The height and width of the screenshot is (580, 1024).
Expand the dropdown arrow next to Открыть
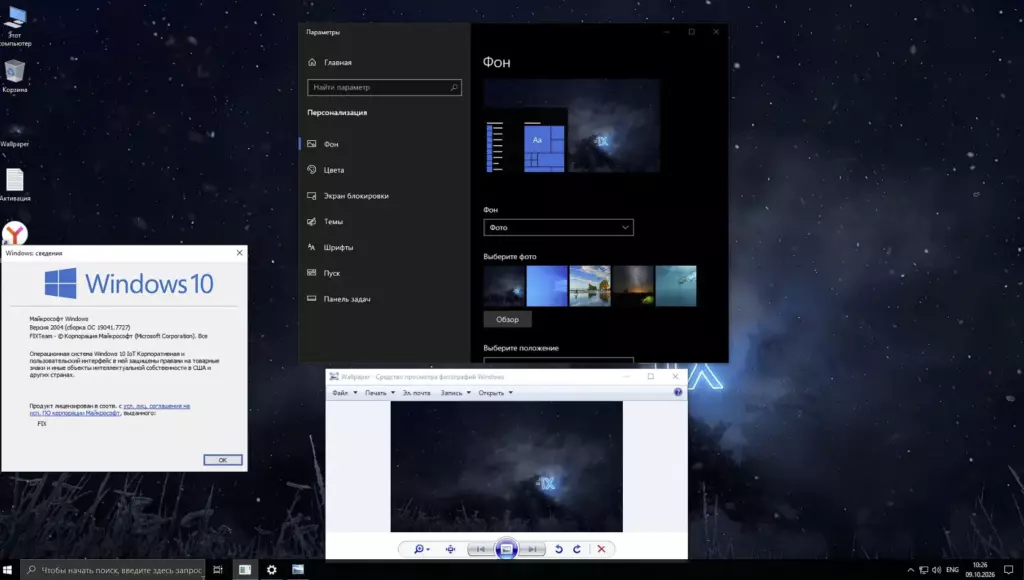tap(511, 393)
